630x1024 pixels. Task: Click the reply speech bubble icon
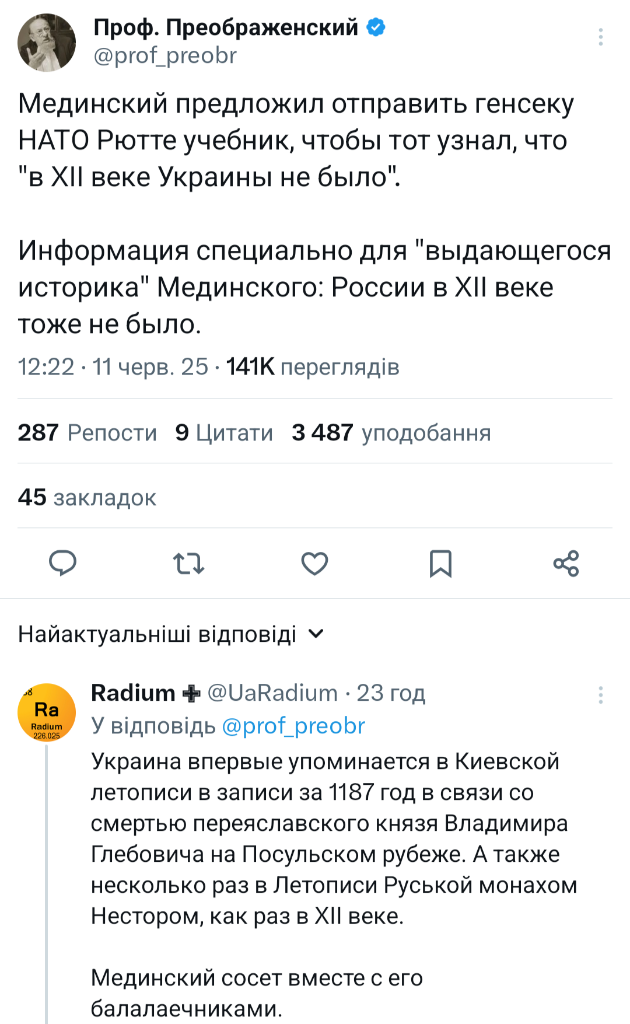pos(64,563)
